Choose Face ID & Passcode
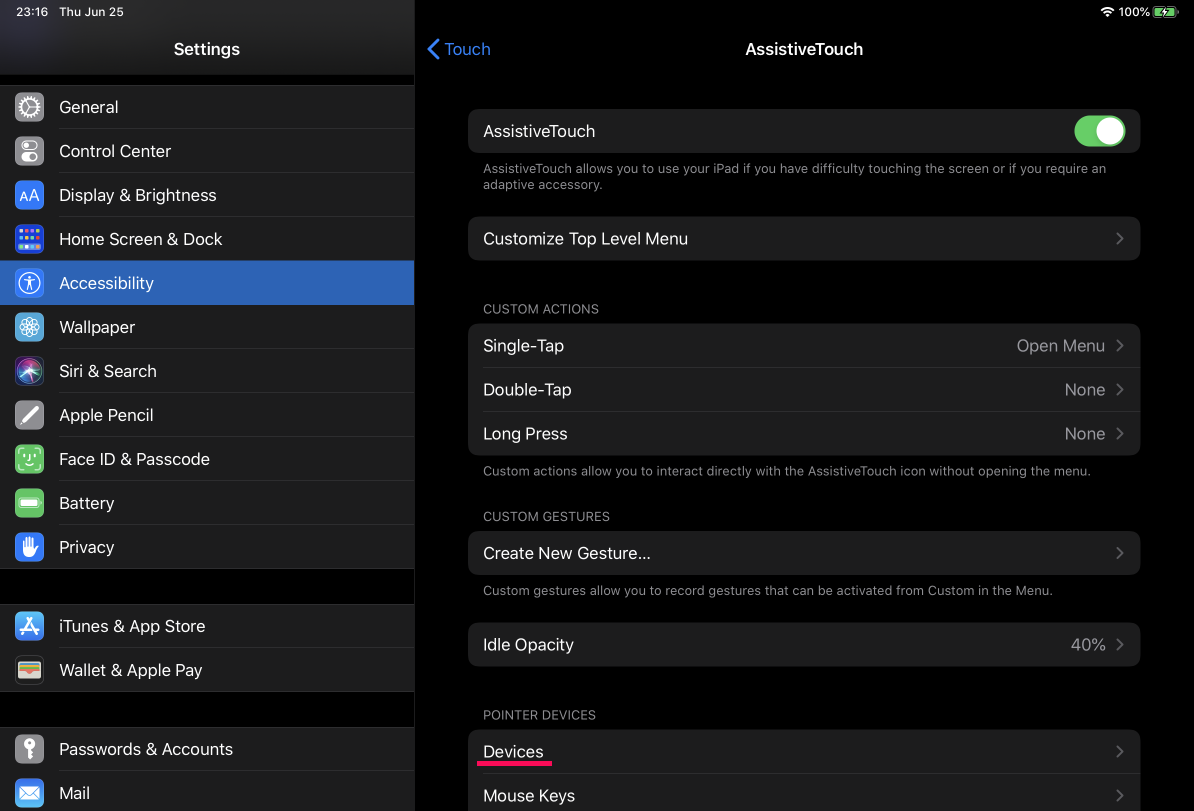 207,459
